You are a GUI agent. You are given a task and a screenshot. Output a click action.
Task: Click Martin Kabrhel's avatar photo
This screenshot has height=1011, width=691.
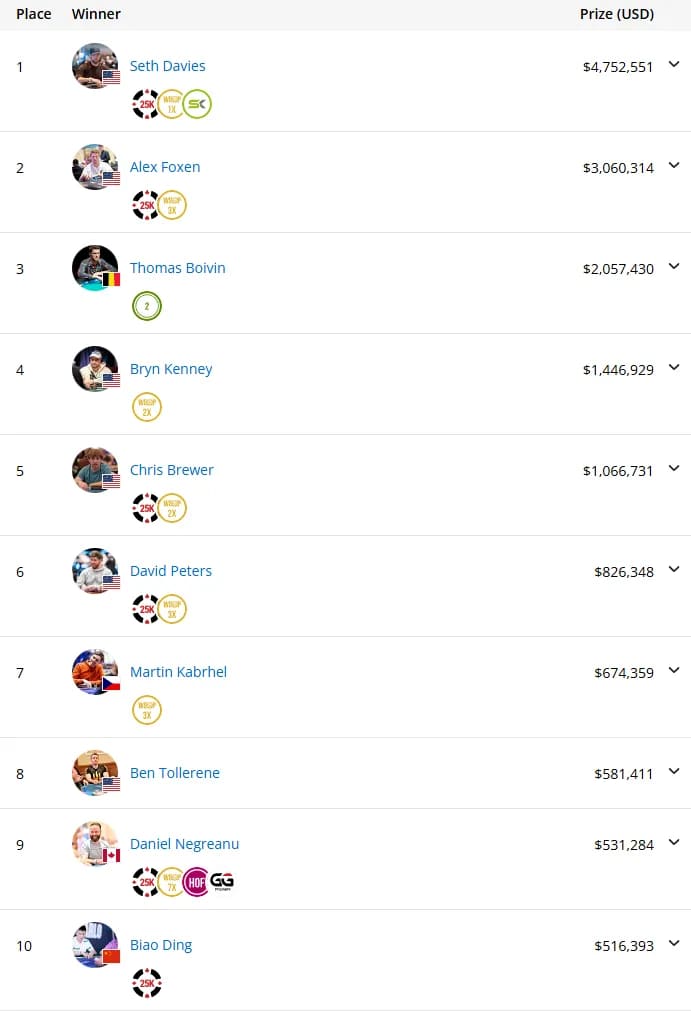(95, 672)
